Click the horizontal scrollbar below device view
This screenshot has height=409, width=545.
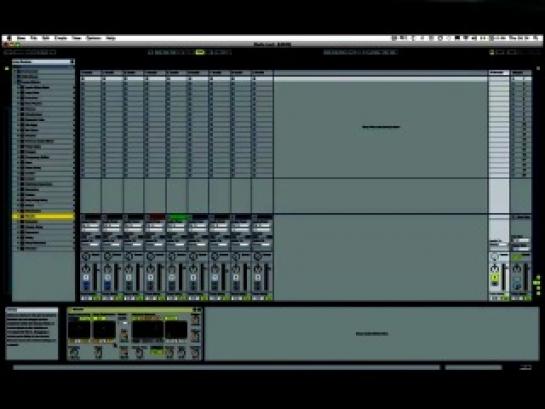(x=226, y=367)
